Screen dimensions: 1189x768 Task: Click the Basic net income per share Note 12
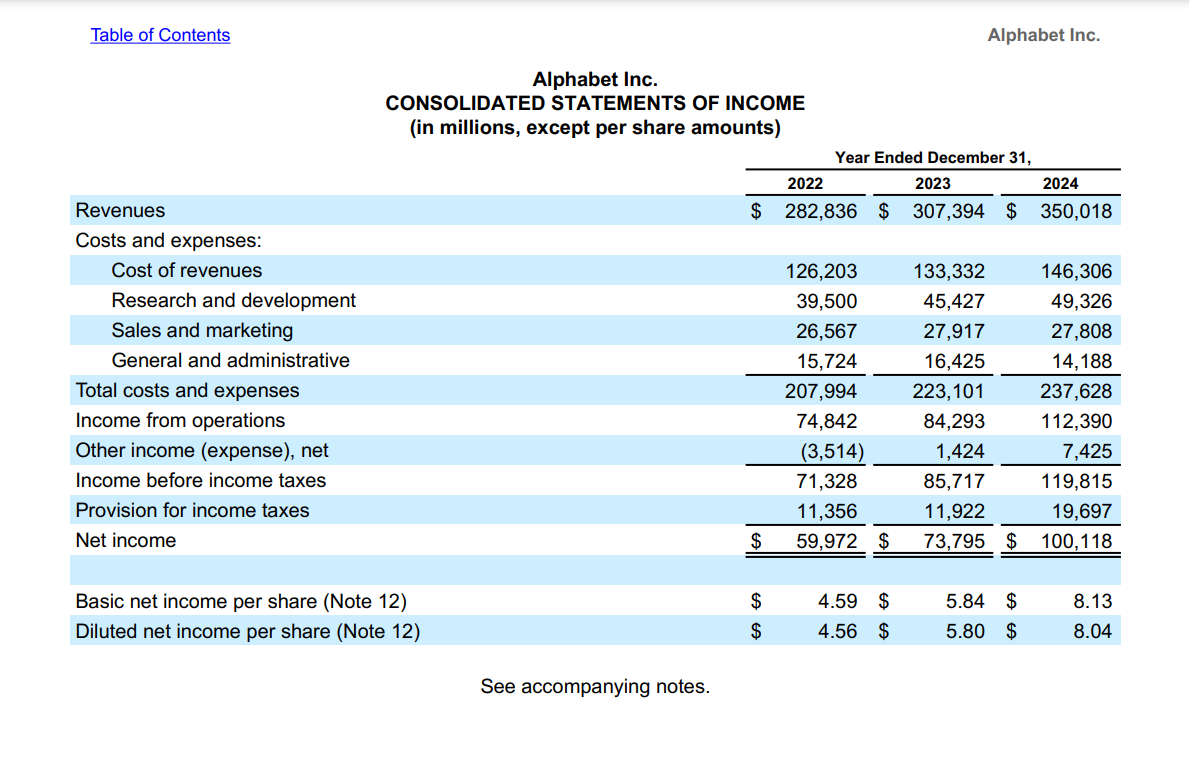[240, 600]
